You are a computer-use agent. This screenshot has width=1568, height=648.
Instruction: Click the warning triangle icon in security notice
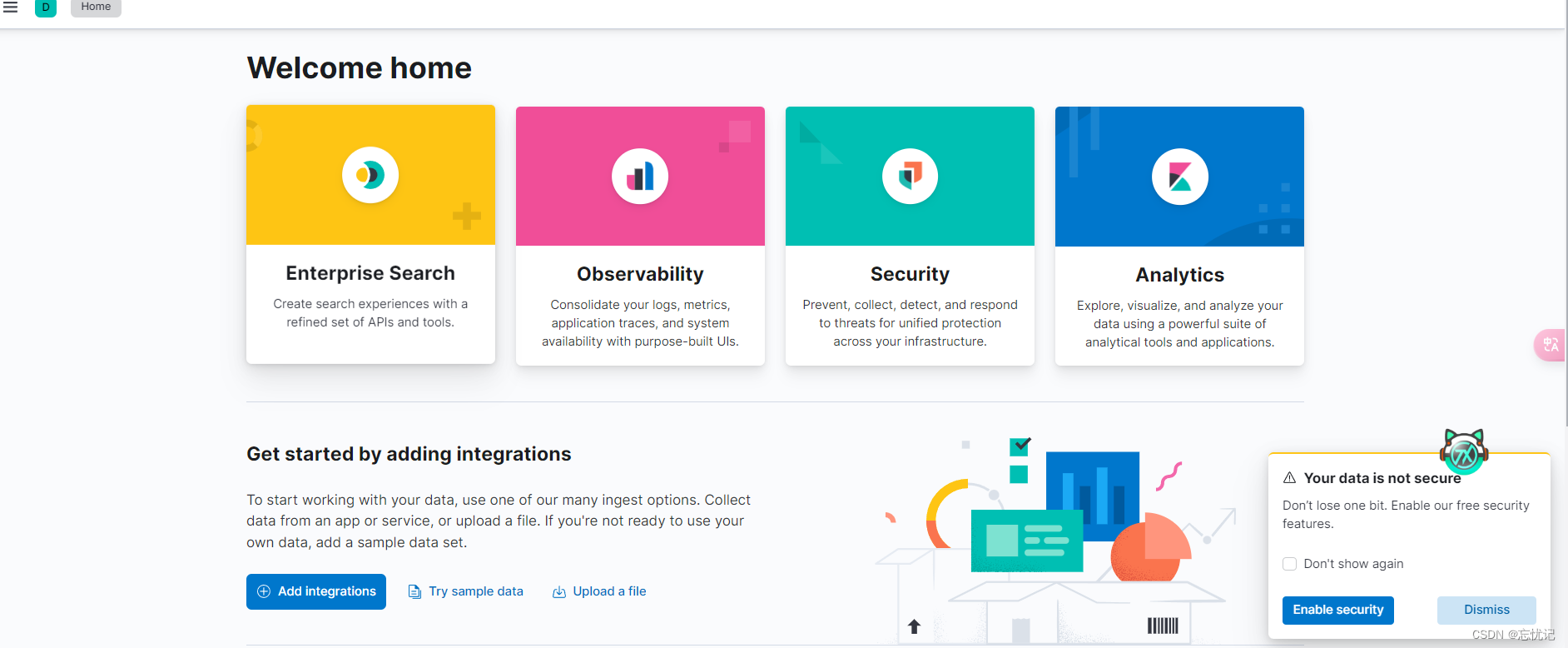coord(1290,478)
